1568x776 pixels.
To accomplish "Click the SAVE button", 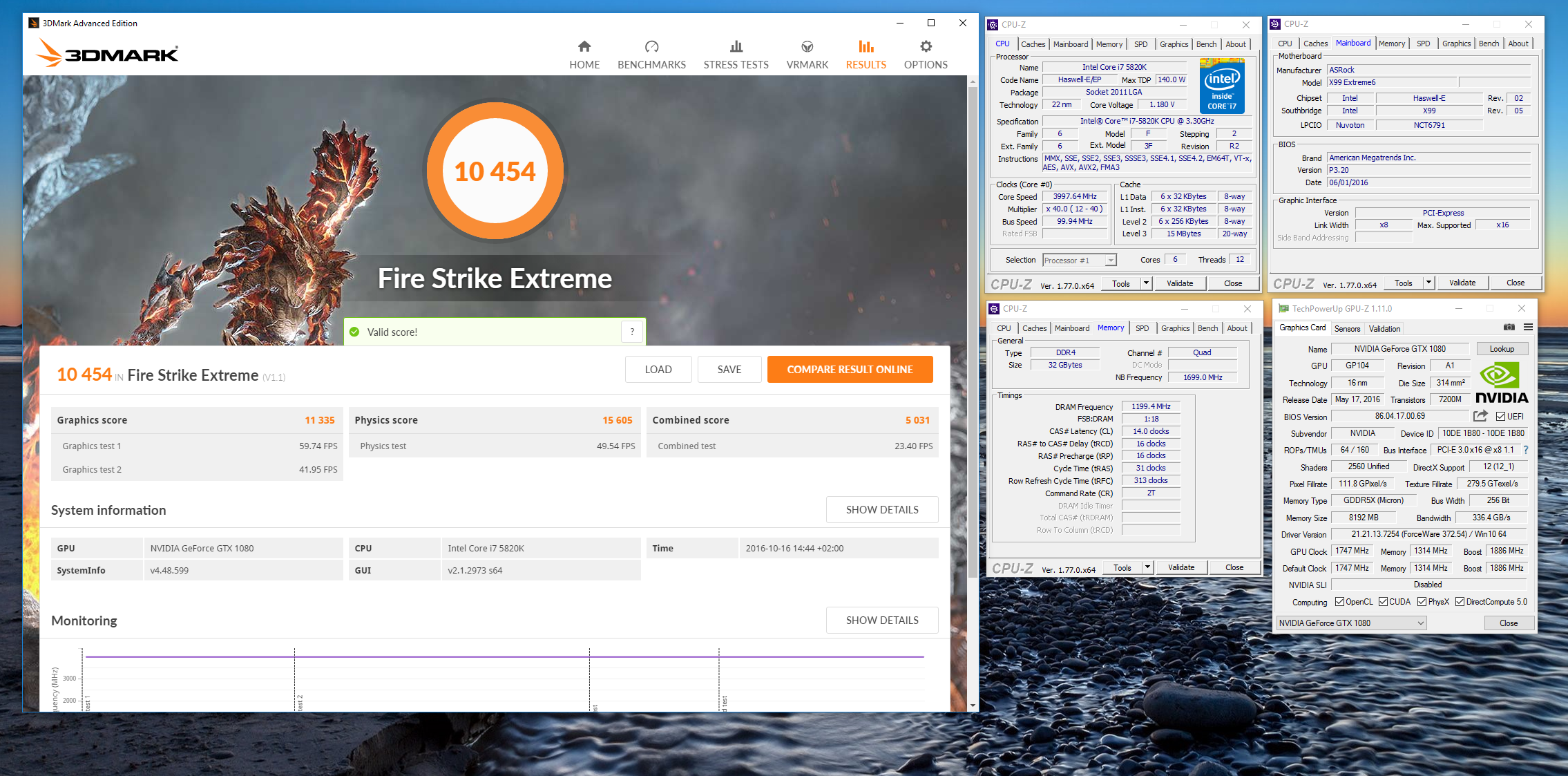I will tap(729, 370).
